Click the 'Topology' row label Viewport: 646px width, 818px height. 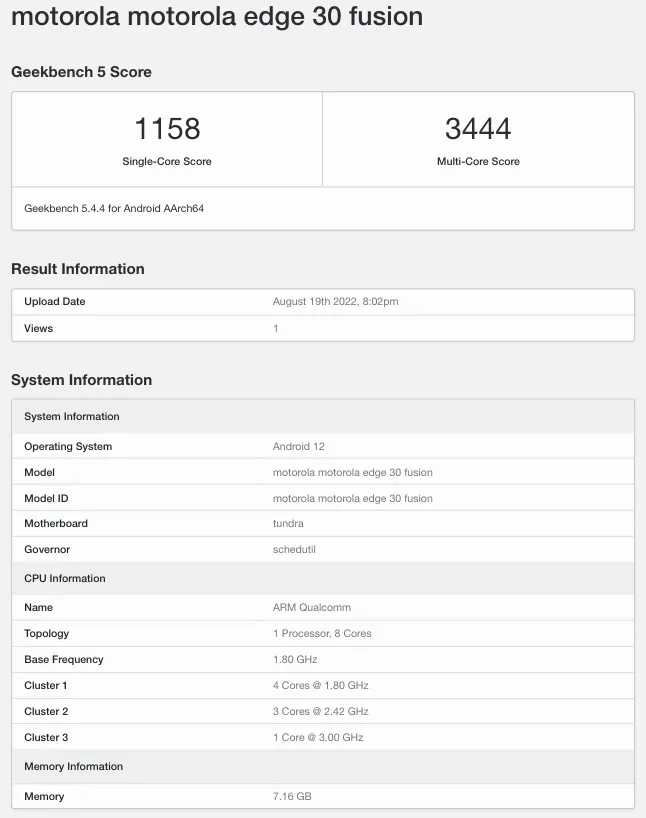[x=46, y=634]
